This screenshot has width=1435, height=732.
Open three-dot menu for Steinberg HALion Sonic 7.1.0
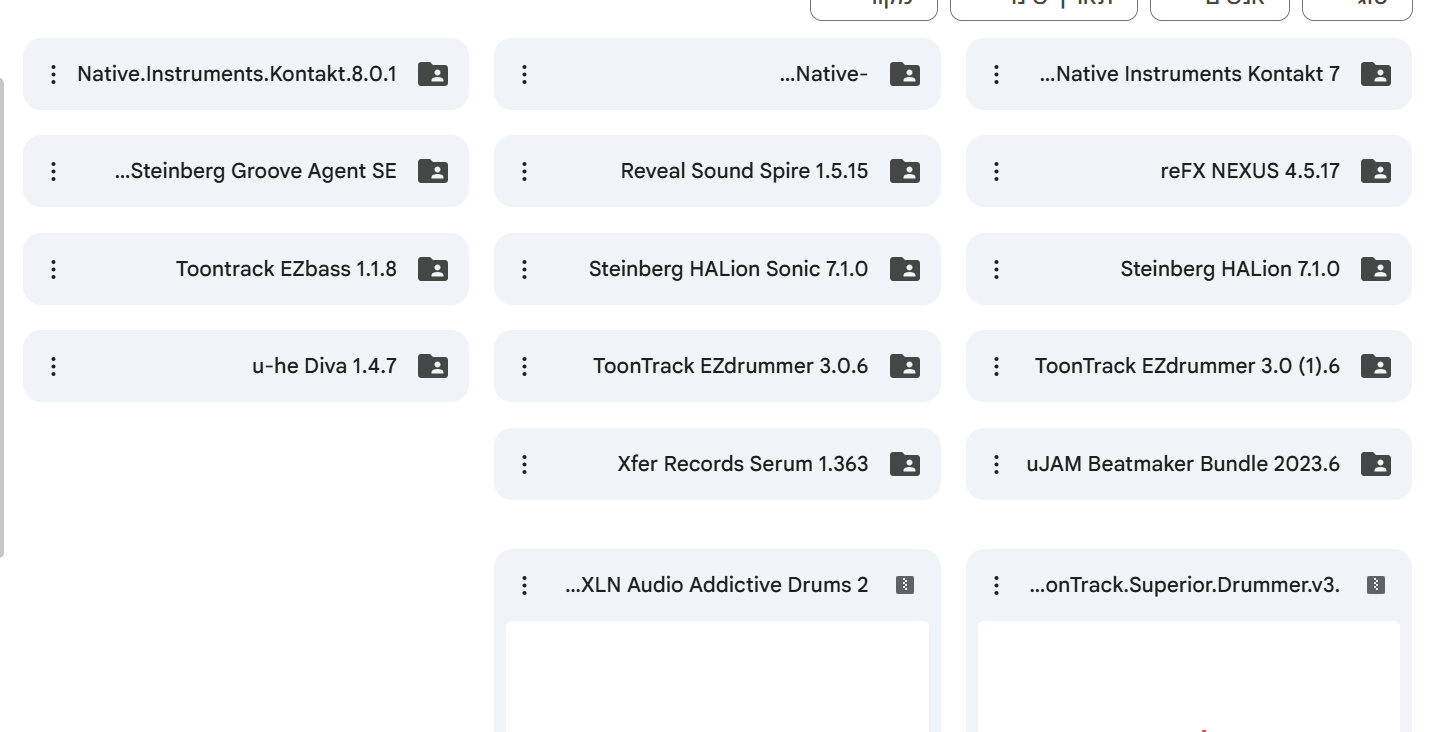(525, 269)
